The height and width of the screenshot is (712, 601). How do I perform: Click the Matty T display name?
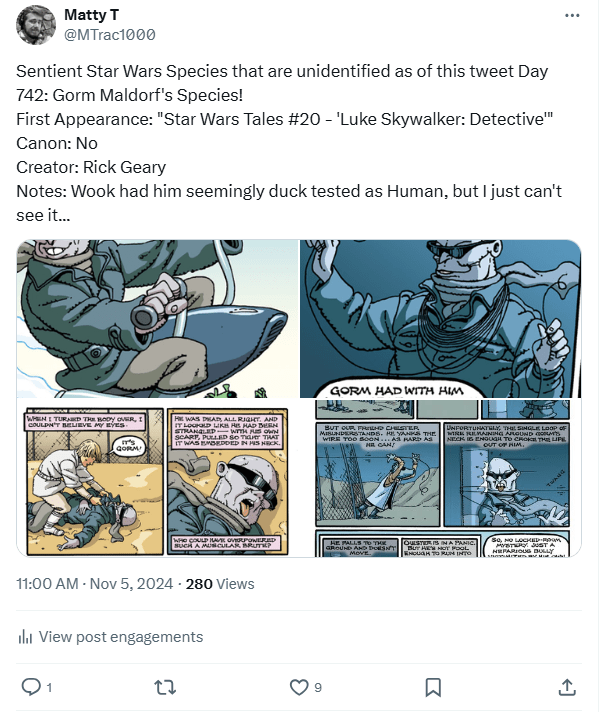(x=90, y=15)
